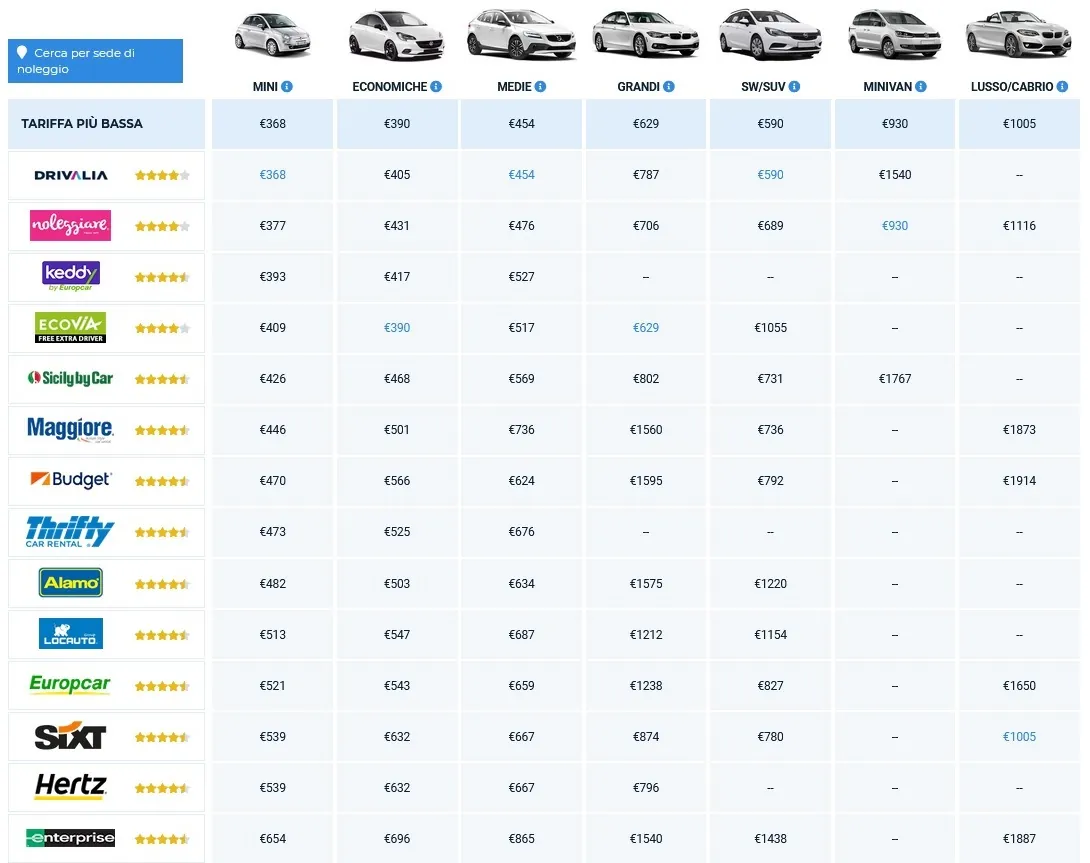Select Maggiore GRANDI price €1560
This screenshot has width=1090, height=863.
pyautogui.click(x=646, y=430)
